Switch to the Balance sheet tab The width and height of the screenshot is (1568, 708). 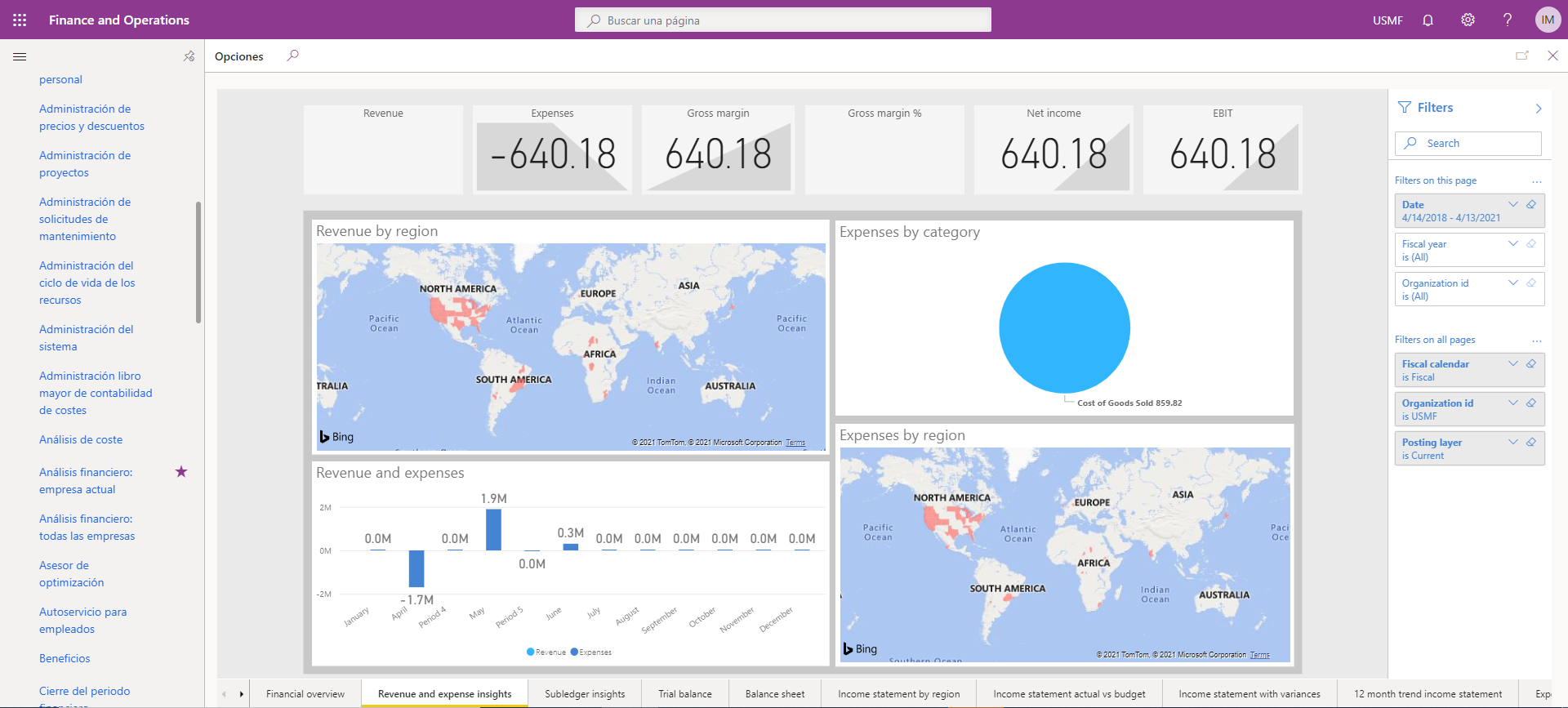775,694
